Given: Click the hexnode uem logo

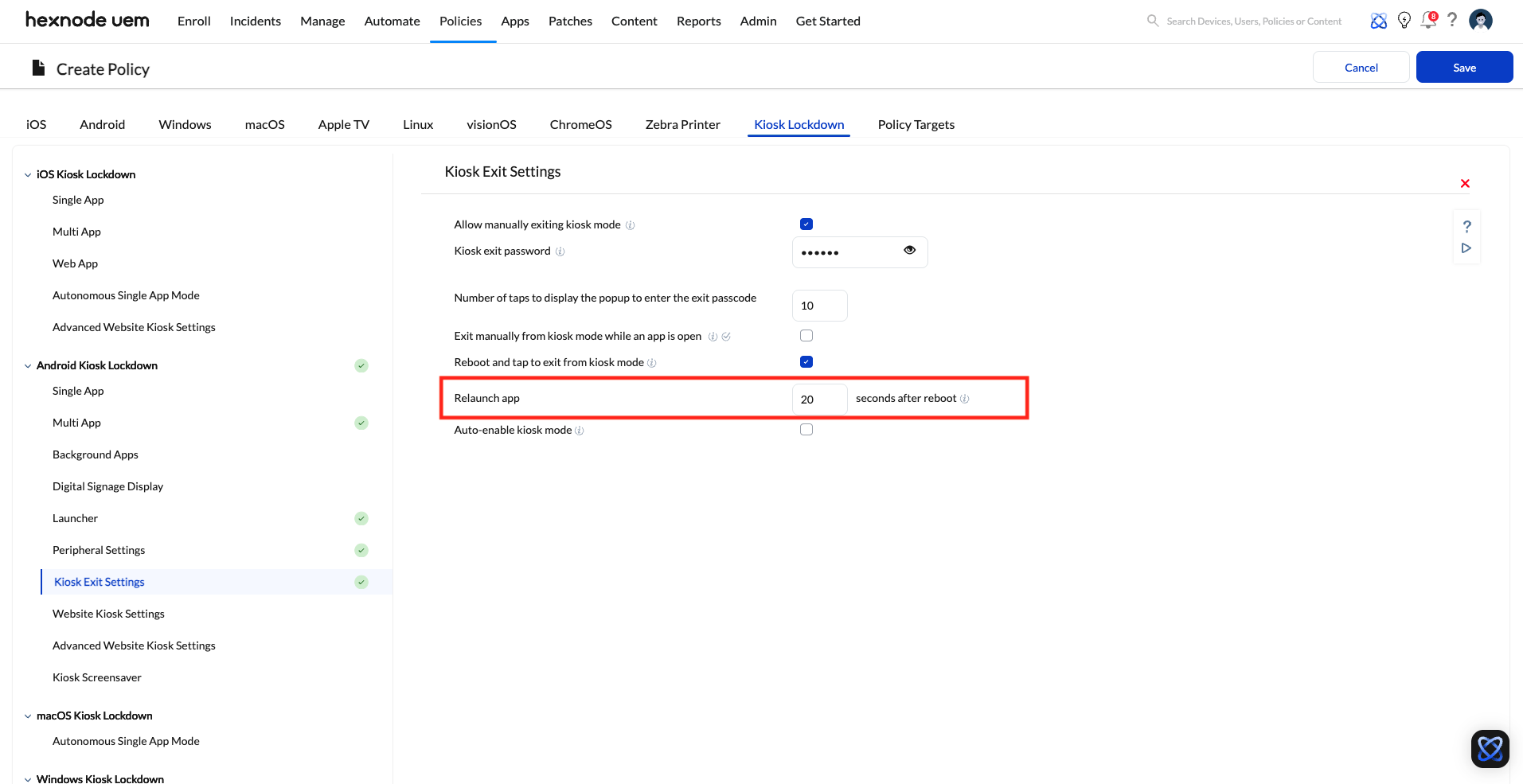Looking at the screenshot, I should tap(87, 20).
